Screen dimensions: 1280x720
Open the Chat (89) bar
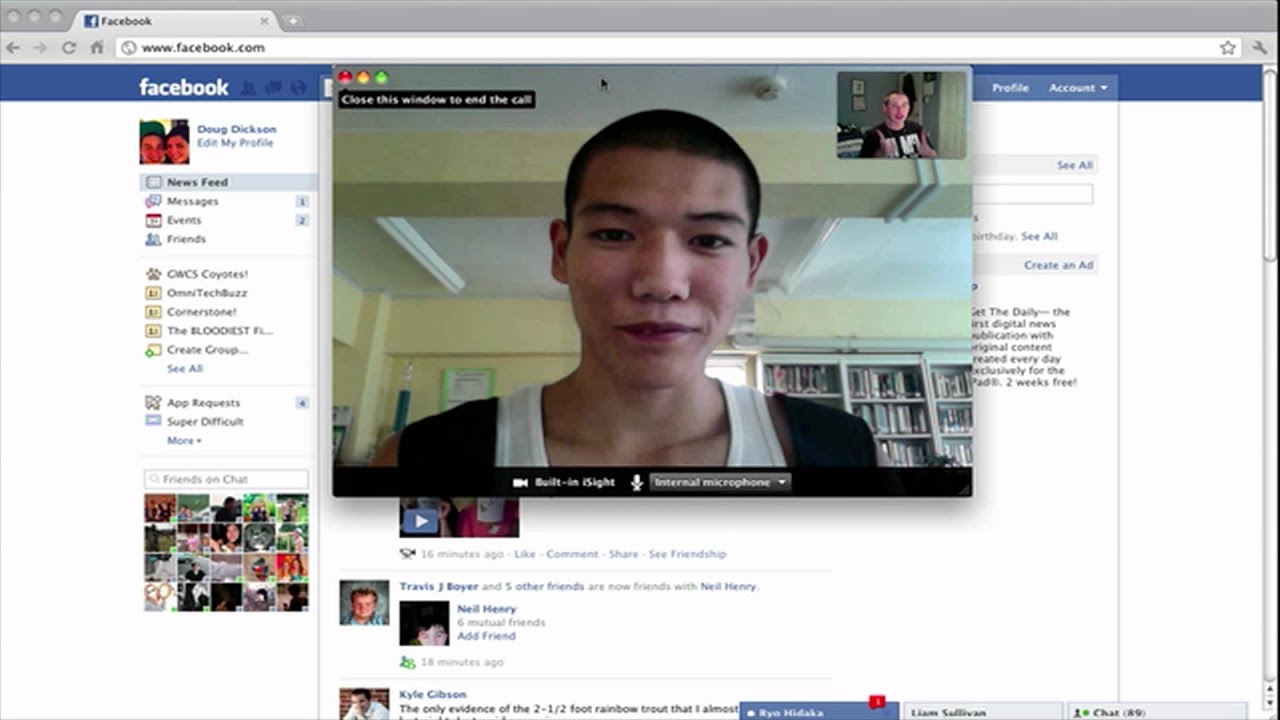[x=1158, y=712]
